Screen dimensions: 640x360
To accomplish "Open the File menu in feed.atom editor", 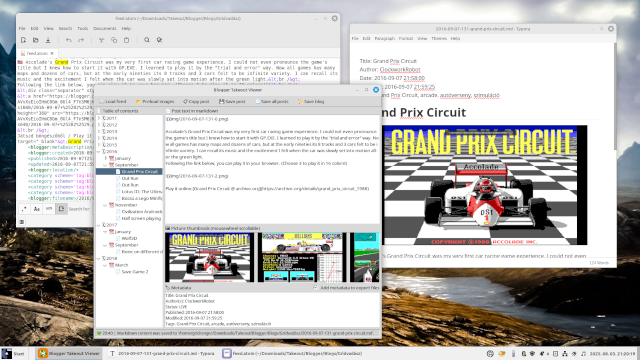I will (x=22, y=29).
